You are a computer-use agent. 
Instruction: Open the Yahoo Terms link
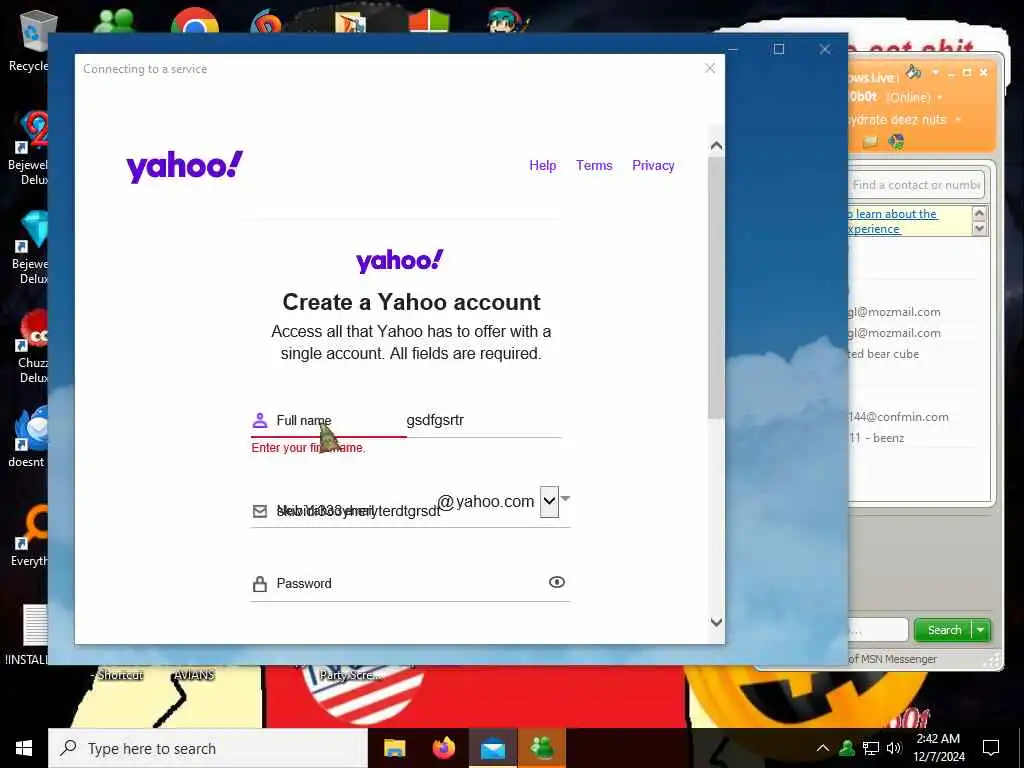pyautogui.click(x=594, y=165)
